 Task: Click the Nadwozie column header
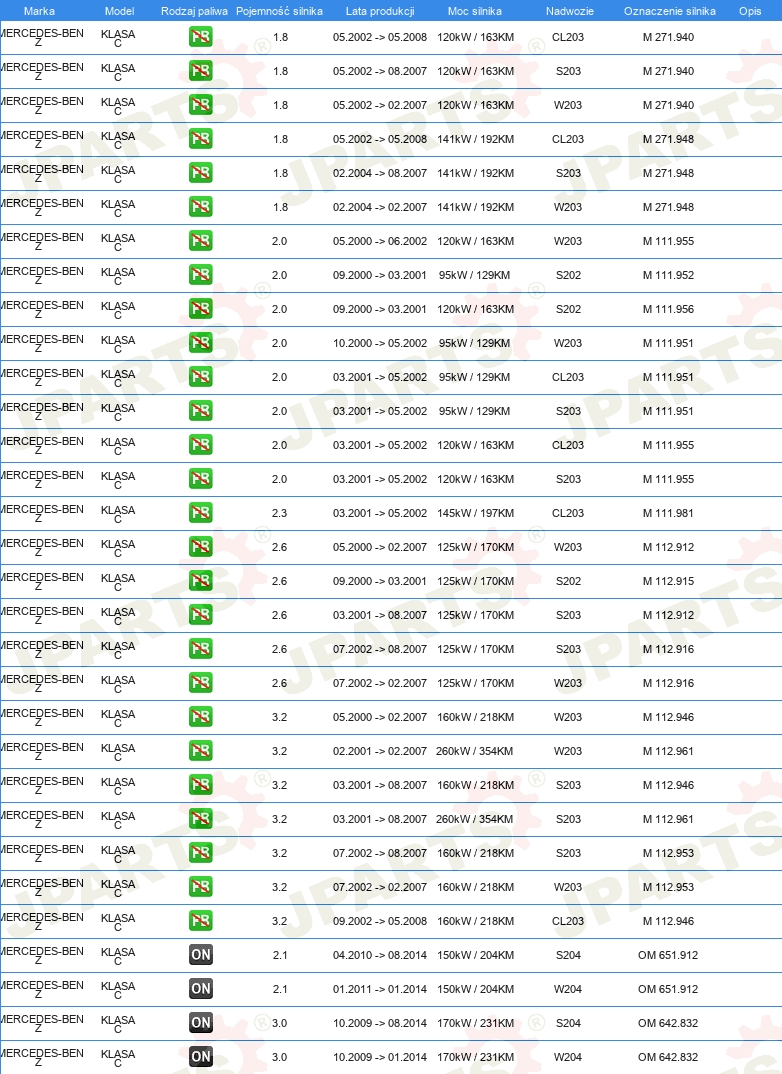[570, 11]
